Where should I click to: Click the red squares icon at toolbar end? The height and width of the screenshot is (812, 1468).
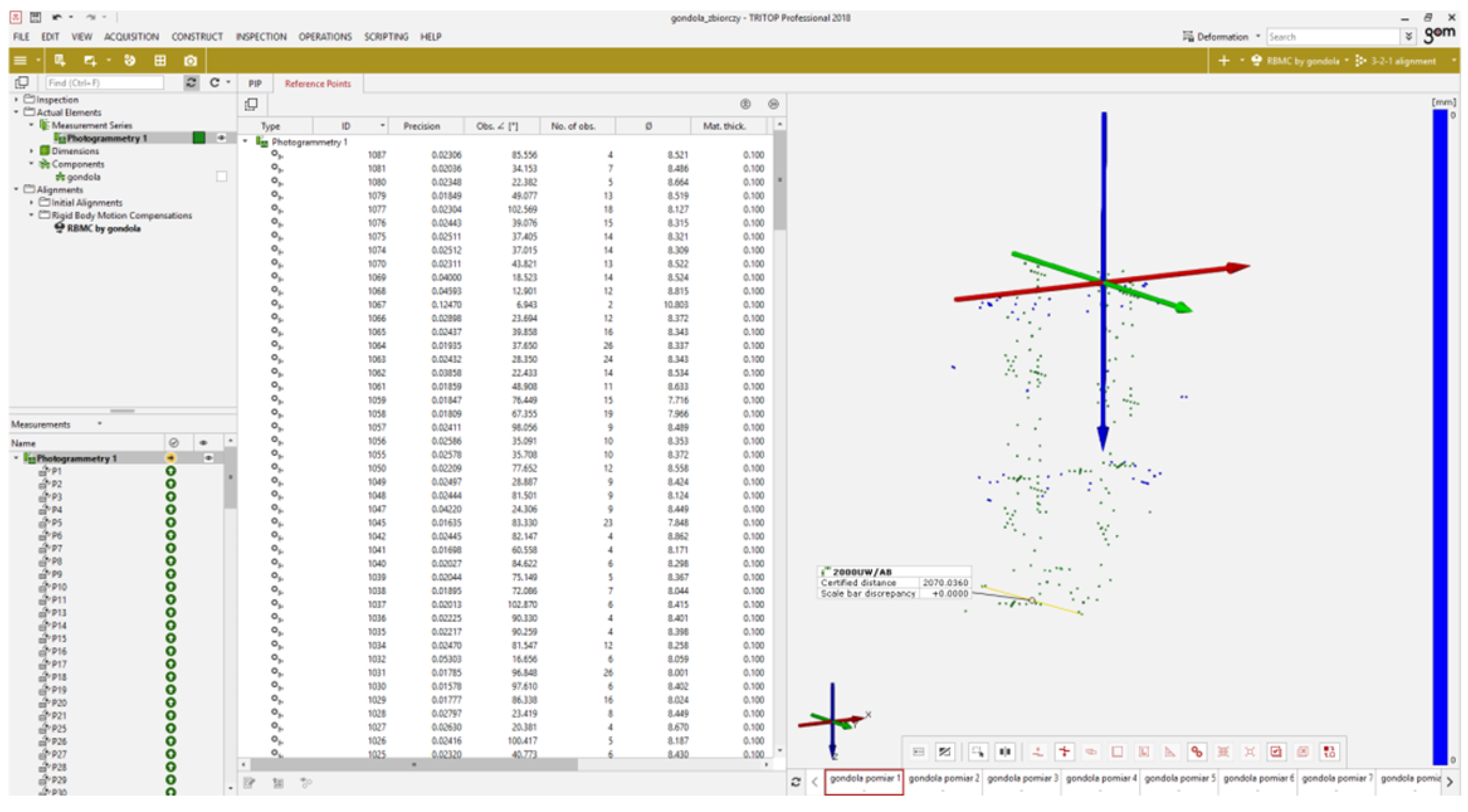(x=1329, y=751)
